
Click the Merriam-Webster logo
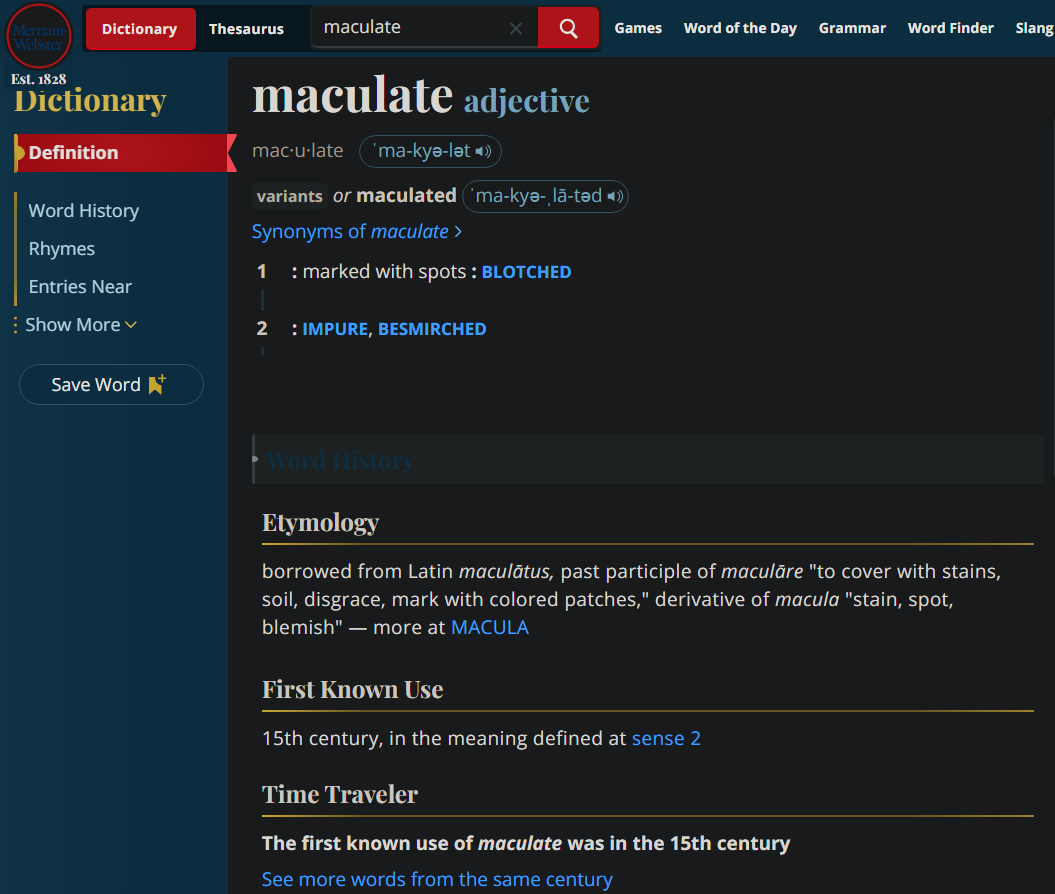click(x=39, y=36)
